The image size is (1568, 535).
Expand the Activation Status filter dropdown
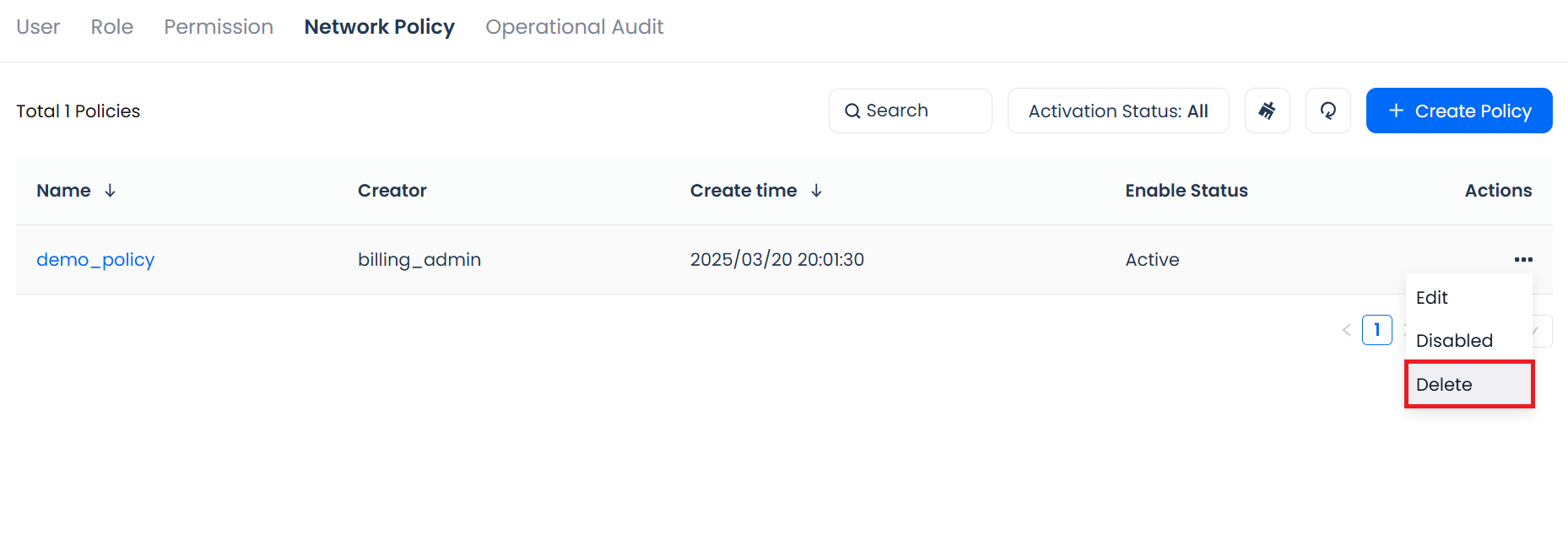pos(1117,111)
